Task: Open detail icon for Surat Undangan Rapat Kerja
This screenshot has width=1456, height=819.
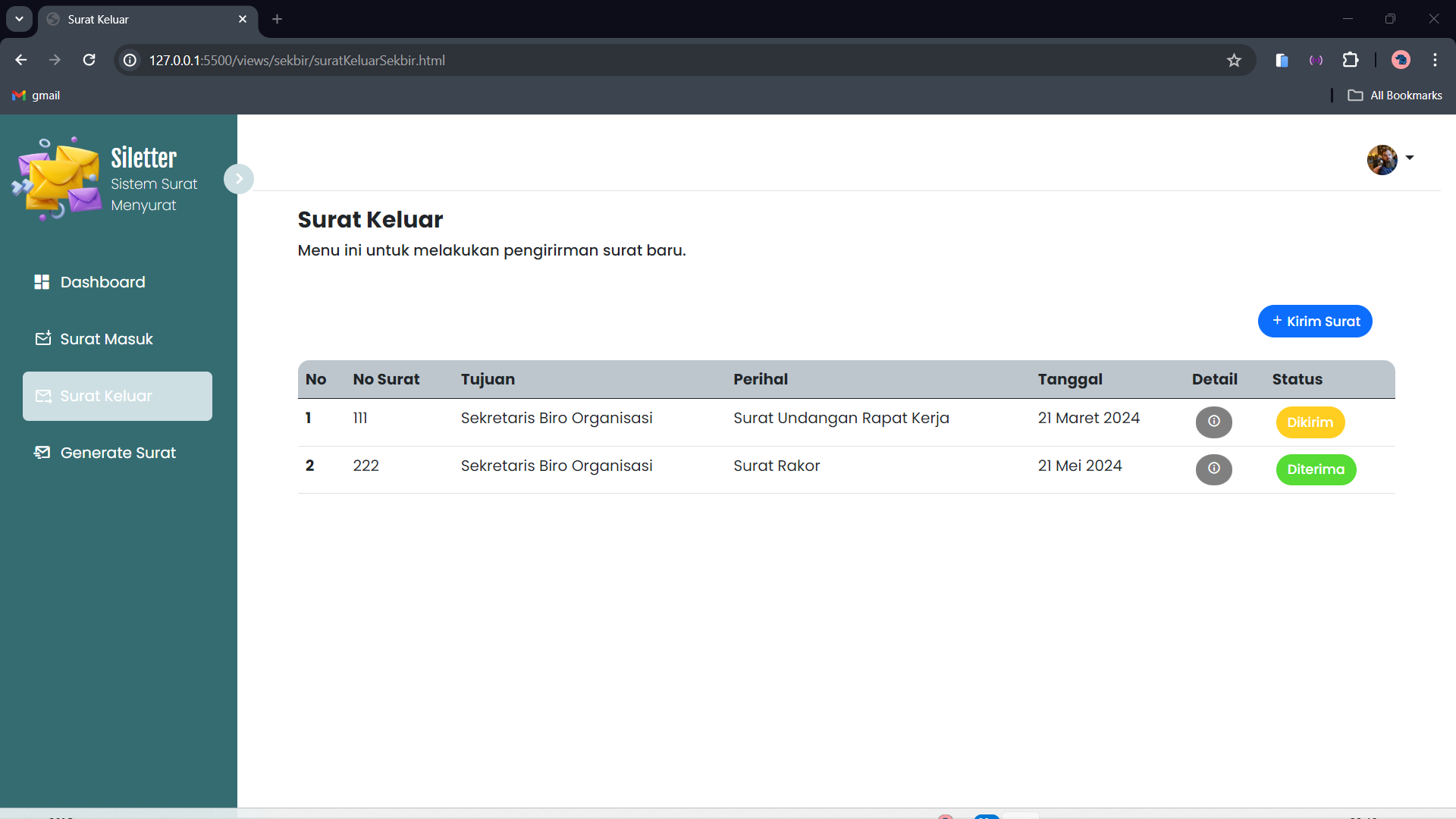Action: coord(1213,422)
